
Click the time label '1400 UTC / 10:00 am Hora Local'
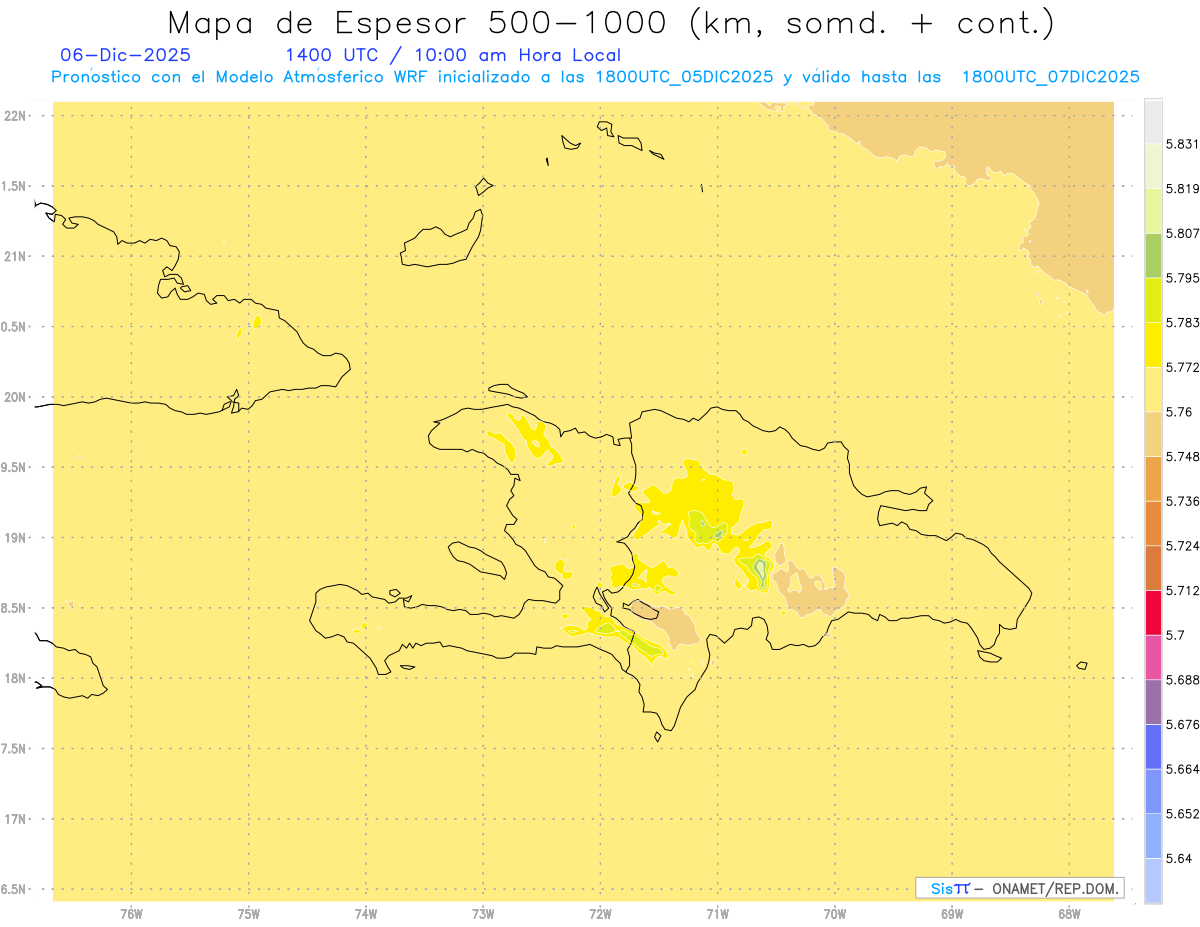point(453,55)
